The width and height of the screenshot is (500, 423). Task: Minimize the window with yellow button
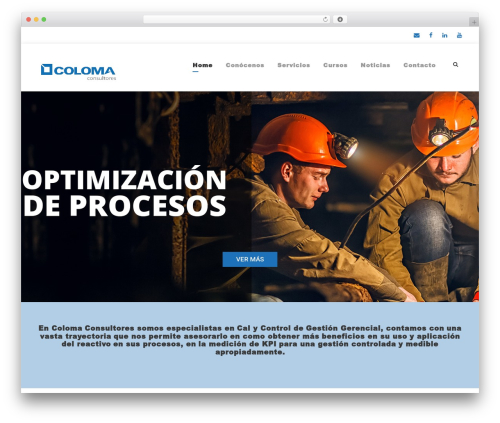pos(36,19)
